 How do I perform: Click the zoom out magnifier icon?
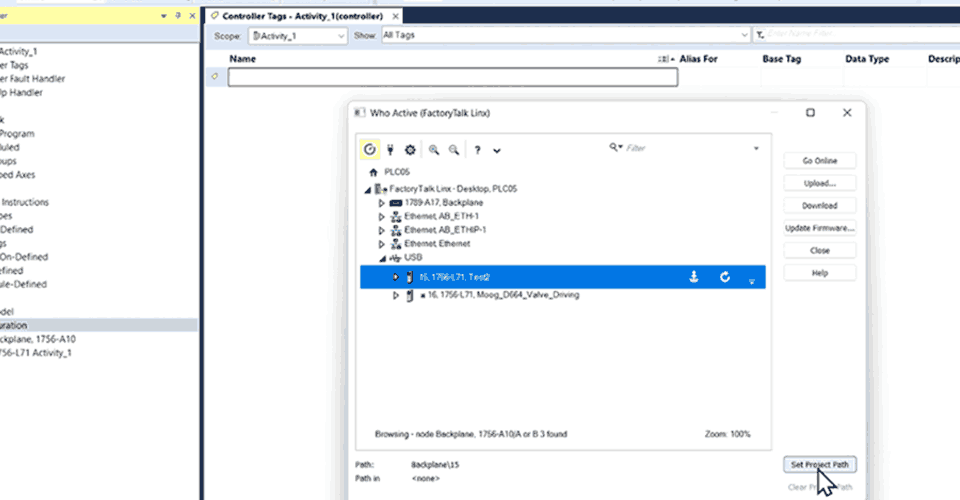coord(454,149)
